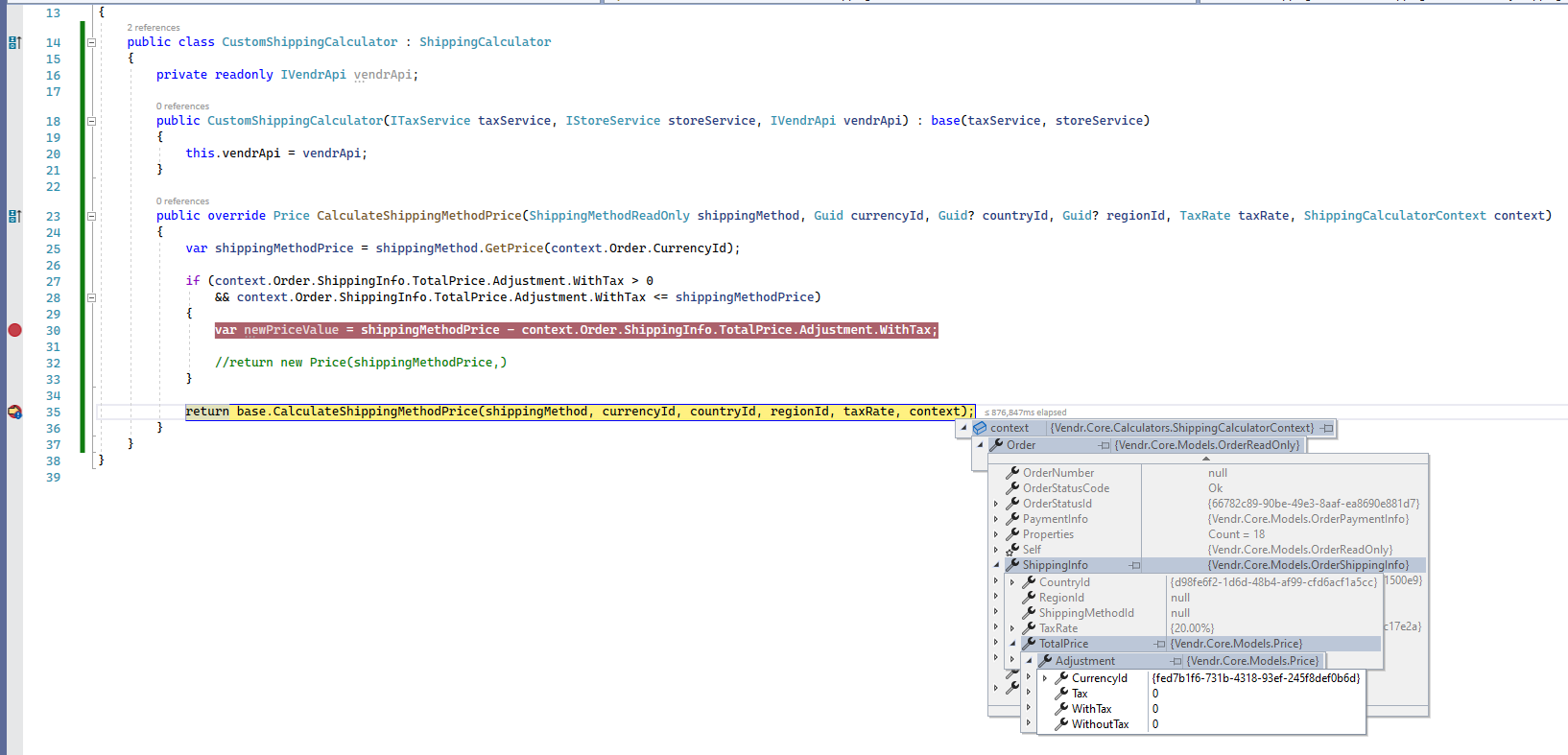The width and height of the screenshot is (1568, 755).
Task: Click the current statement arrow at line 35
Action: click(14, 412)
